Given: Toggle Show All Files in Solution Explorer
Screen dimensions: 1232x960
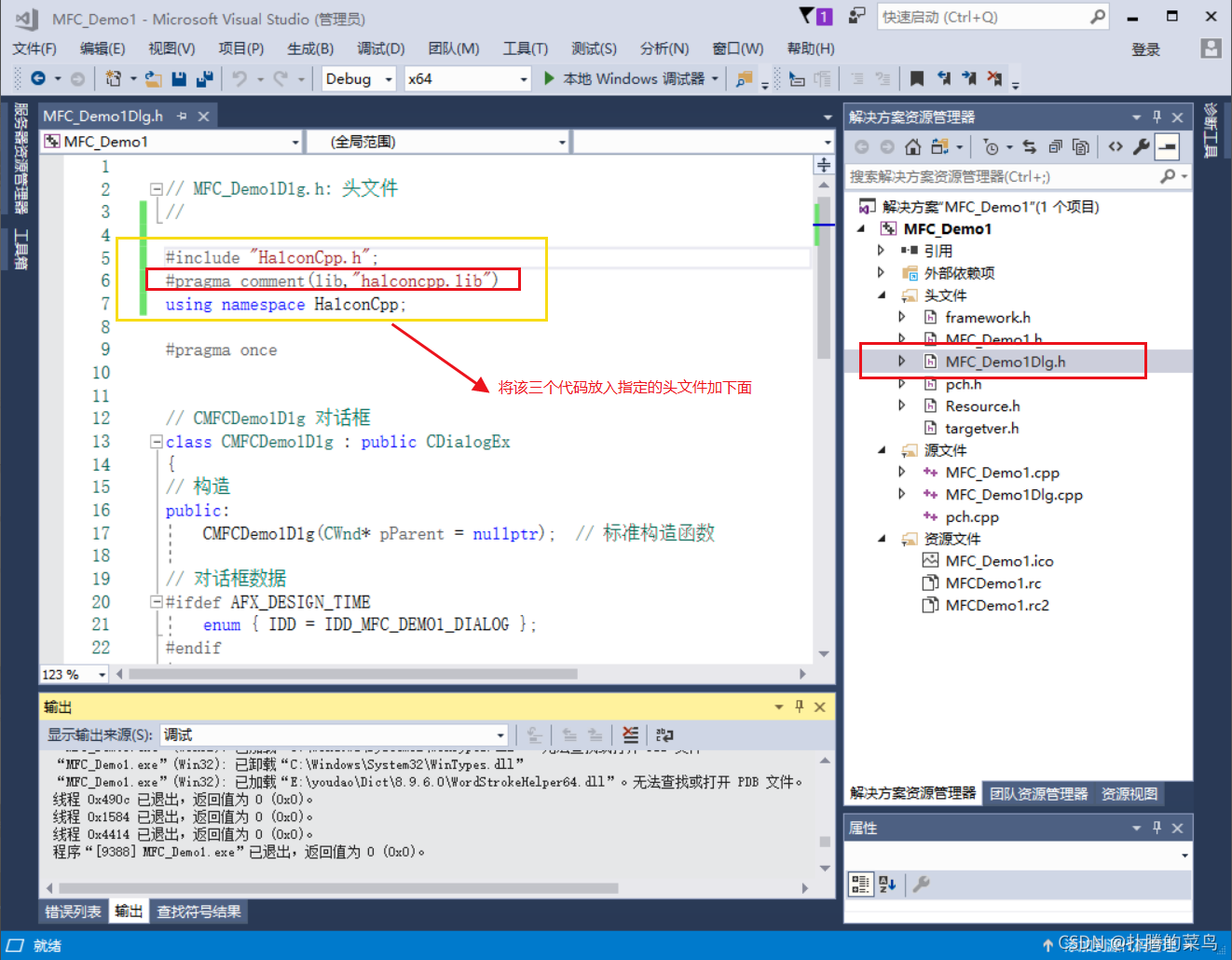Looking at the screenshot, I should pyautogui.click(x=1081, y=146).
